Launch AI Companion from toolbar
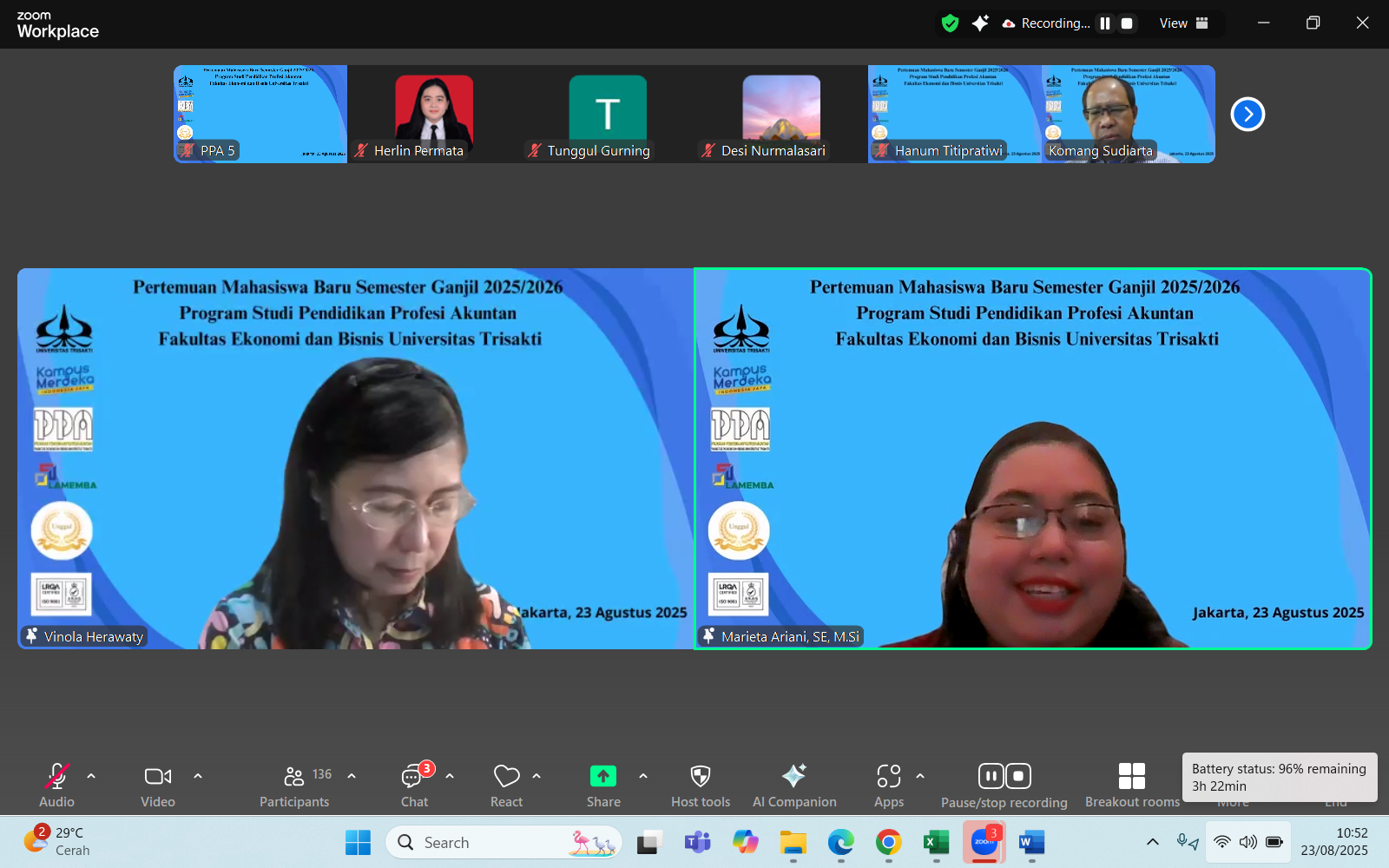 tap(794, 785)
